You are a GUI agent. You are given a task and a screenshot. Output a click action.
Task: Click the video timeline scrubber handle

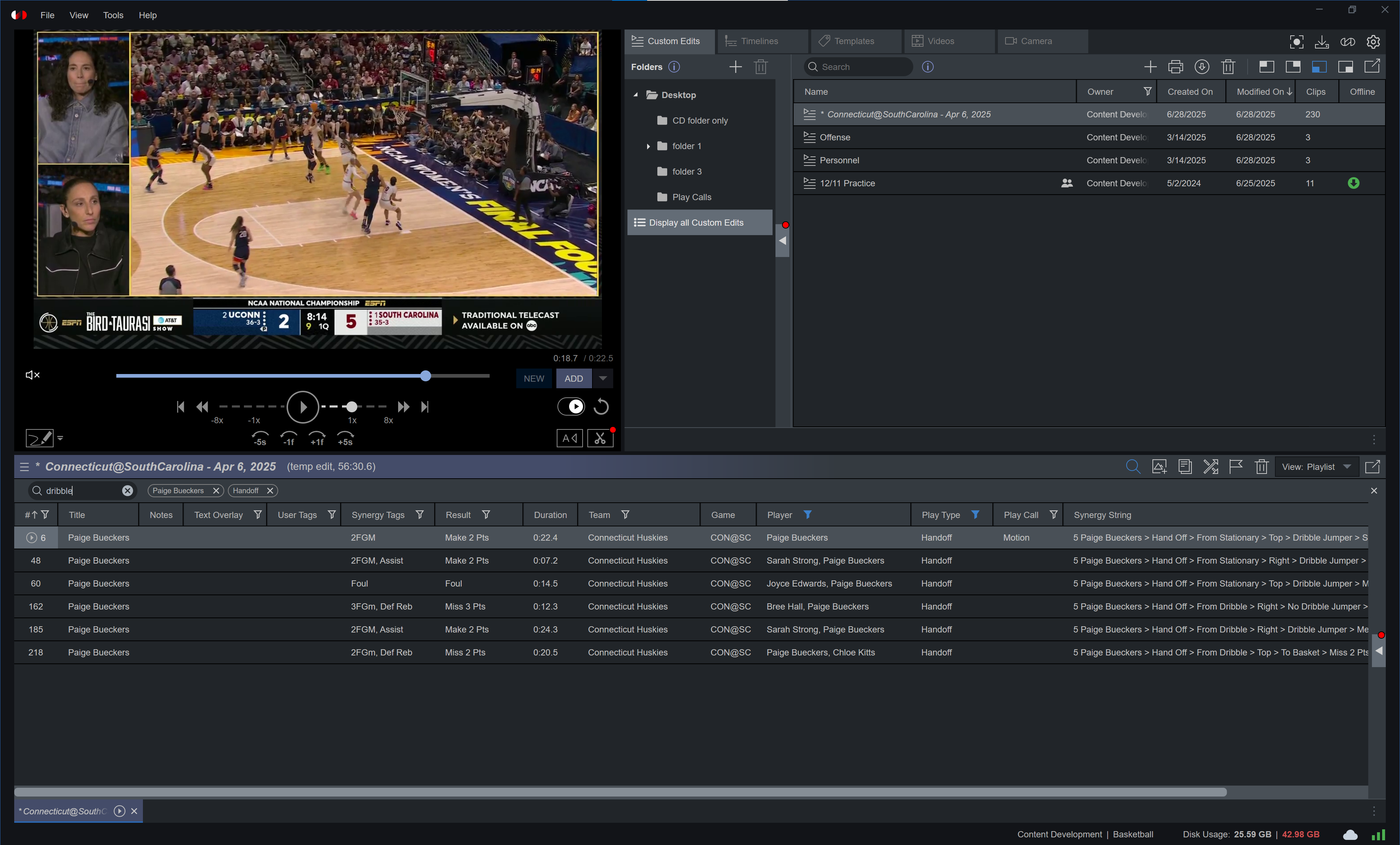pos(425,375)
